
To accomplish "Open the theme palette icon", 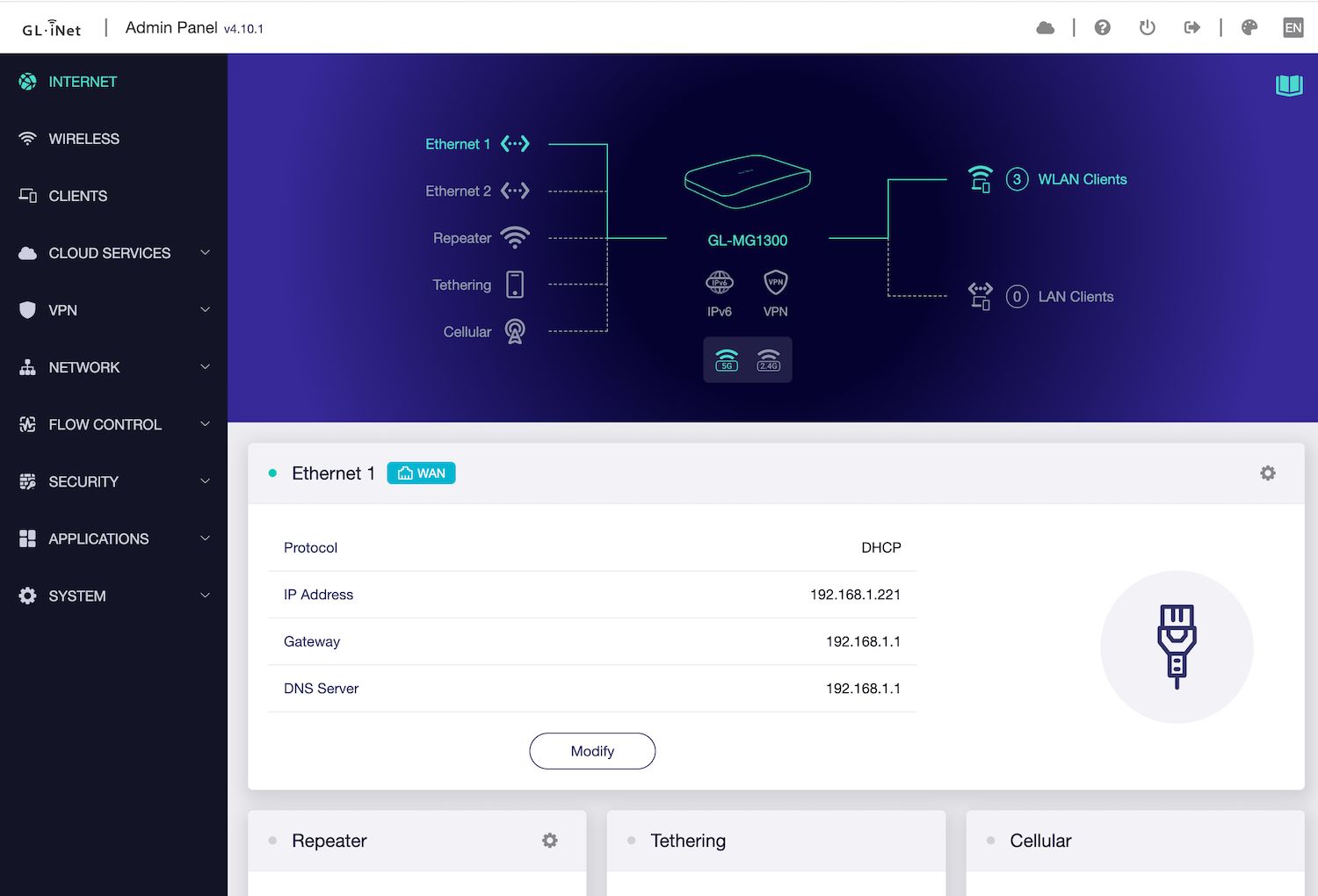I will (x=1249, y=28).
